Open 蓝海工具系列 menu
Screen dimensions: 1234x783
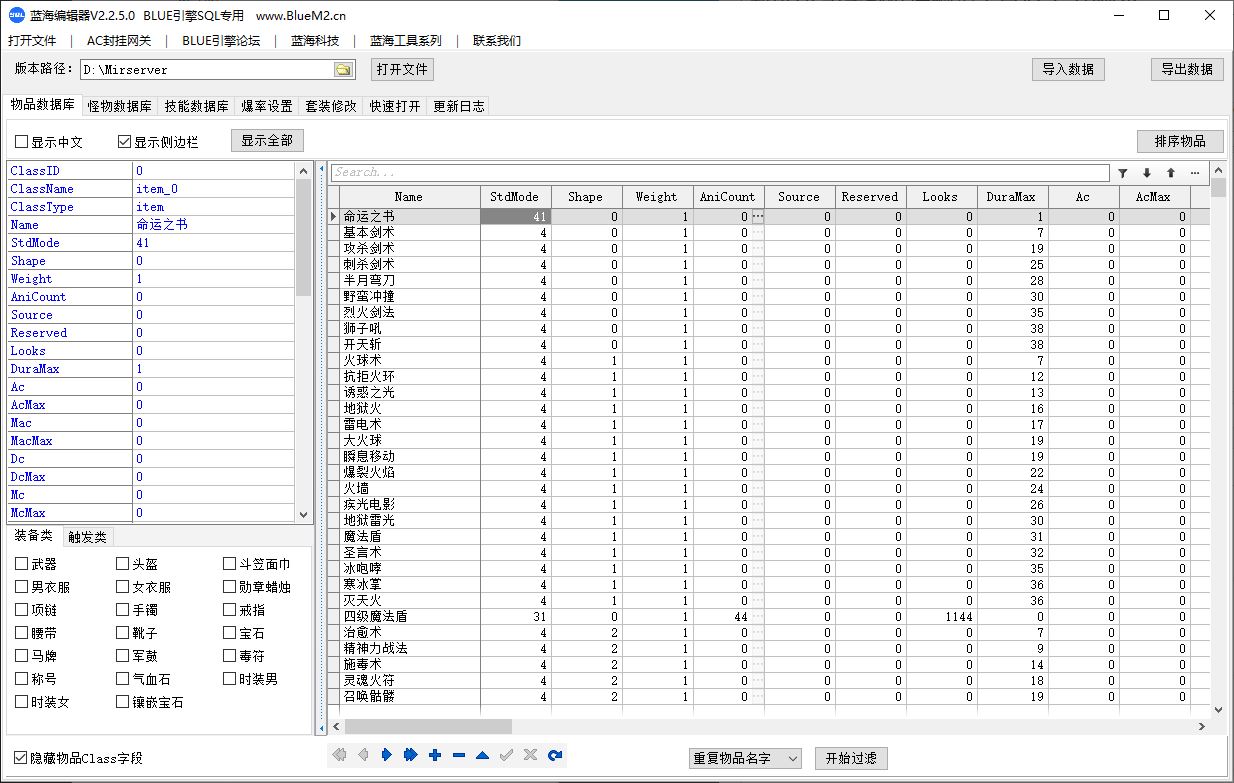(405, 41)
